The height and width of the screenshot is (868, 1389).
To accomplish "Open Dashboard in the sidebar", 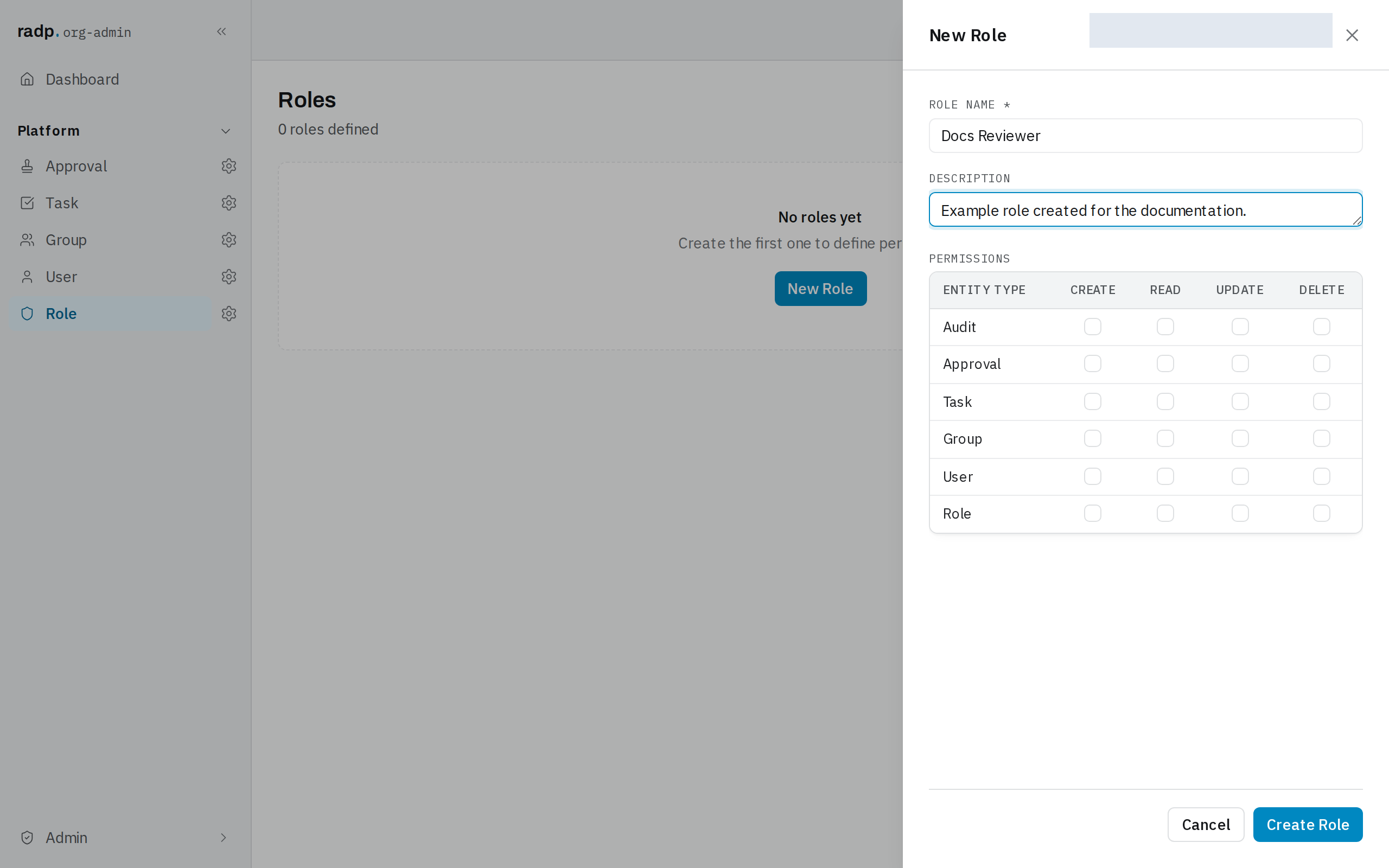I will 125,79.
